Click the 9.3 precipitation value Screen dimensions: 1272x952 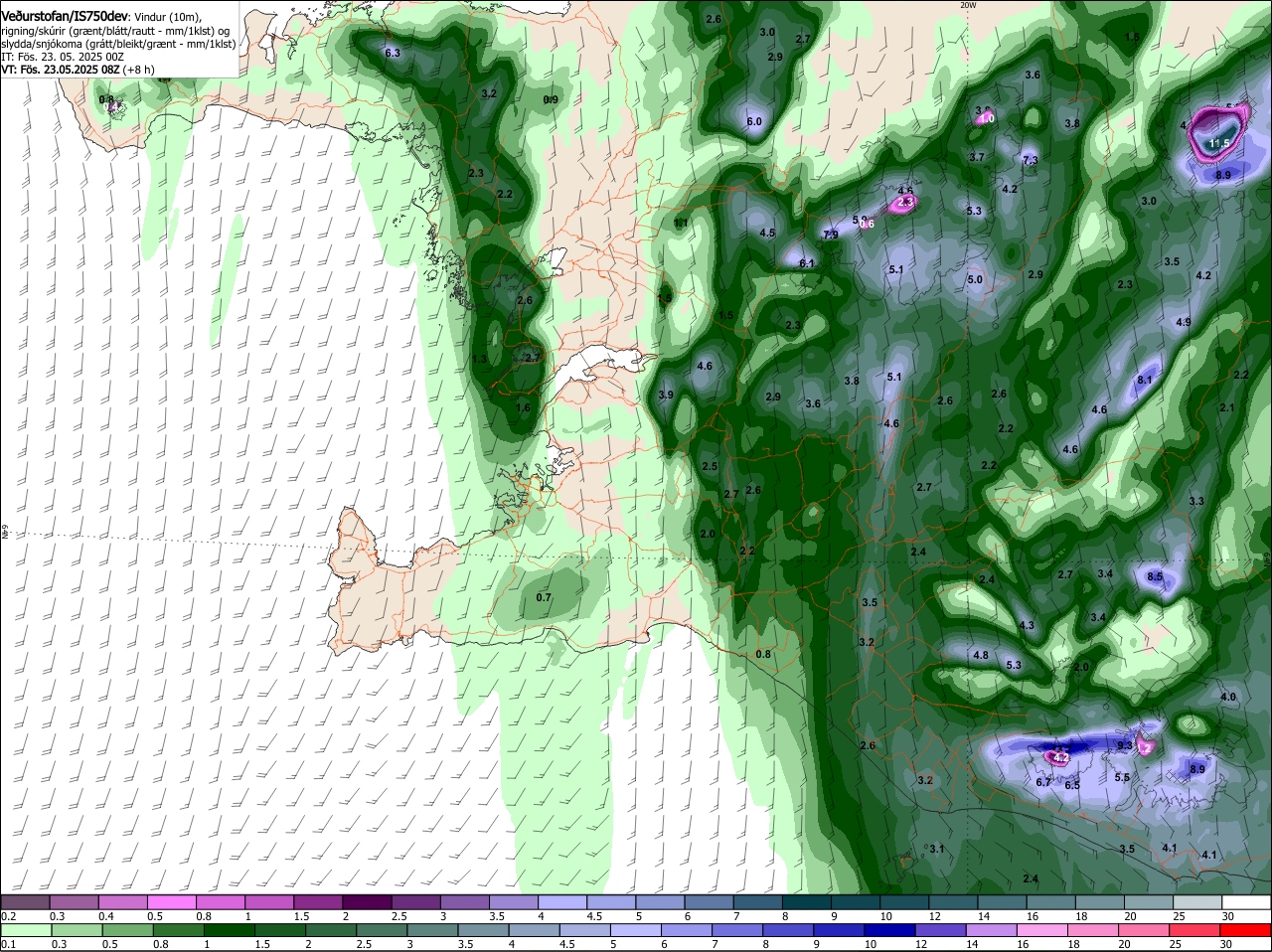[1125, 745]
